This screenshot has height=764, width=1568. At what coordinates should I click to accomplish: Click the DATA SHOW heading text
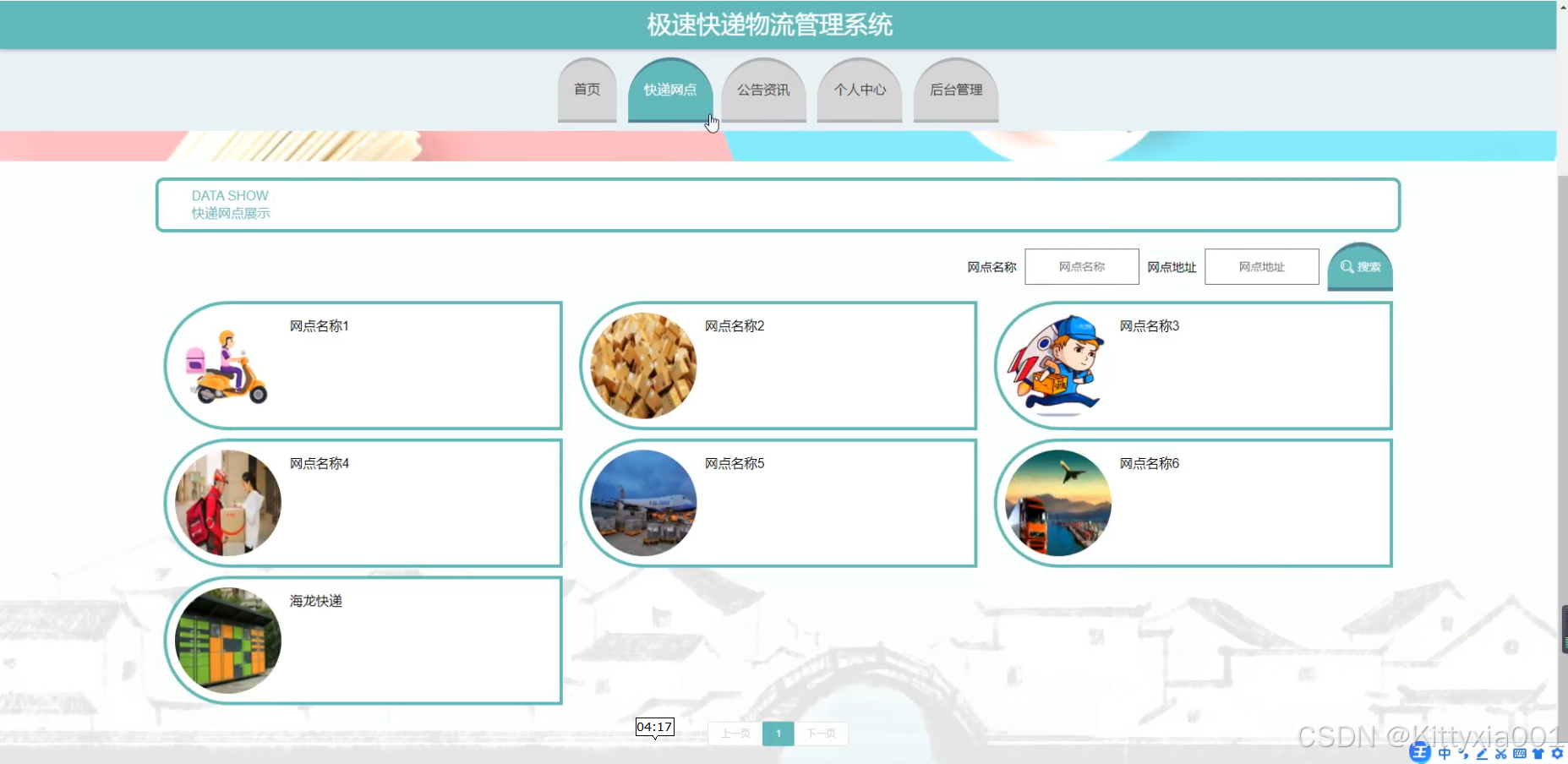coord(230,195)
